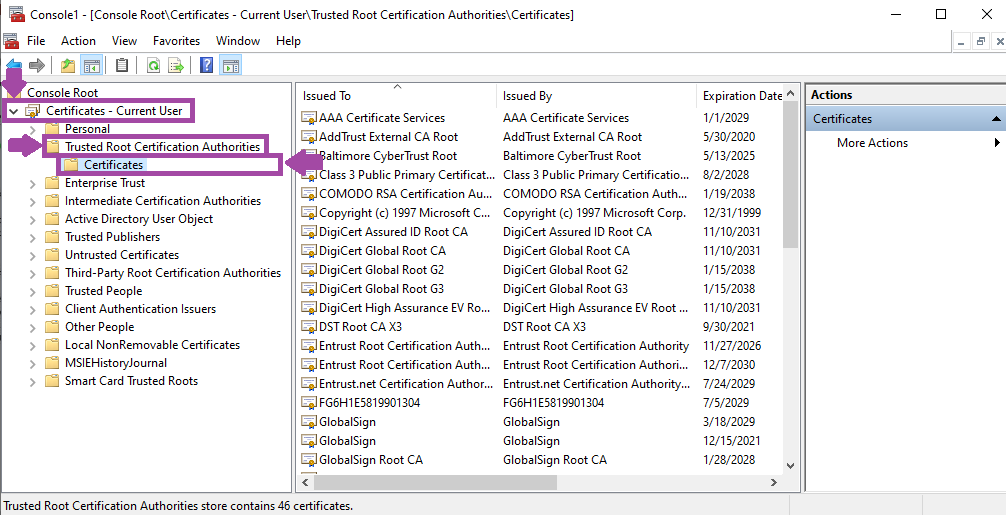The width and height of the screenshot is (1006, 515).
Task: Click the Up One Level folder icon
Action: [x=67, y=65]
